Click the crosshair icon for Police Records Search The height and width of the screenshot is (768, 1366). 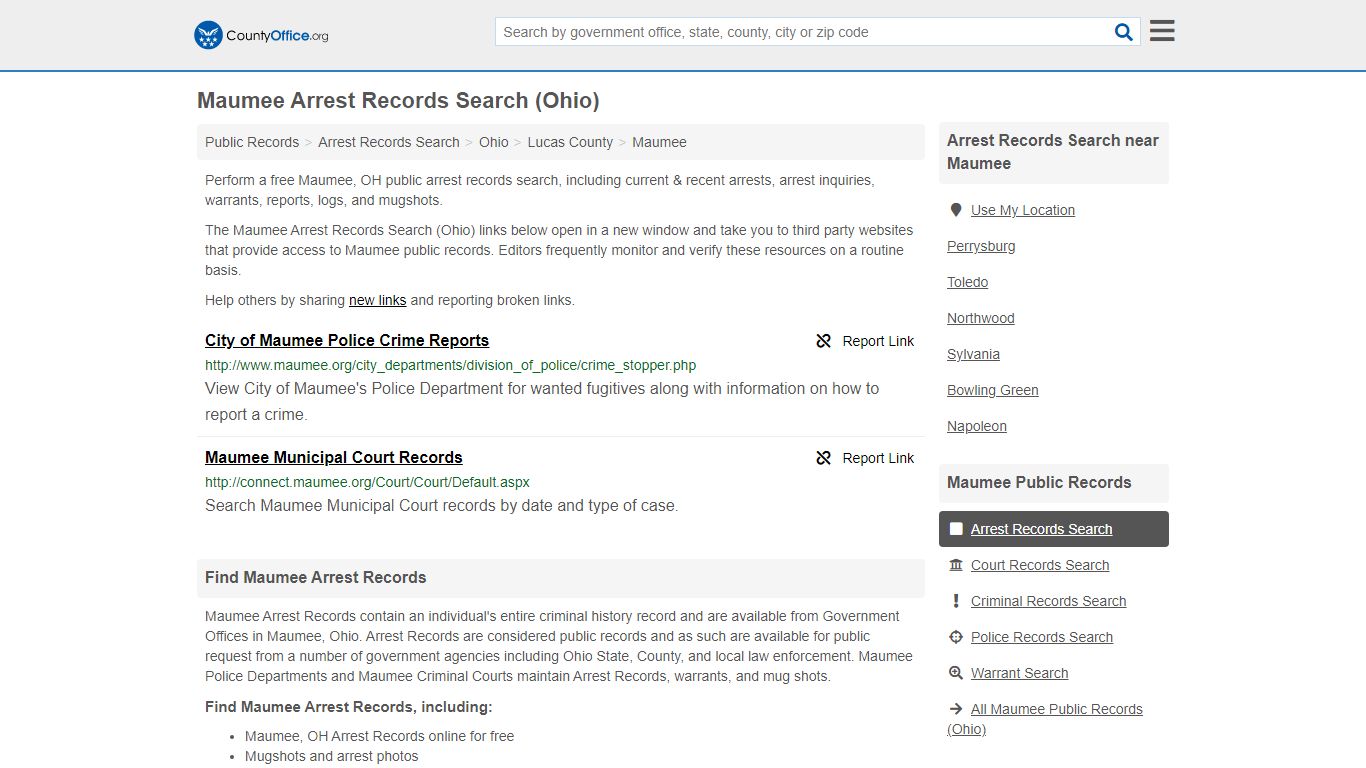click(956, 637)
